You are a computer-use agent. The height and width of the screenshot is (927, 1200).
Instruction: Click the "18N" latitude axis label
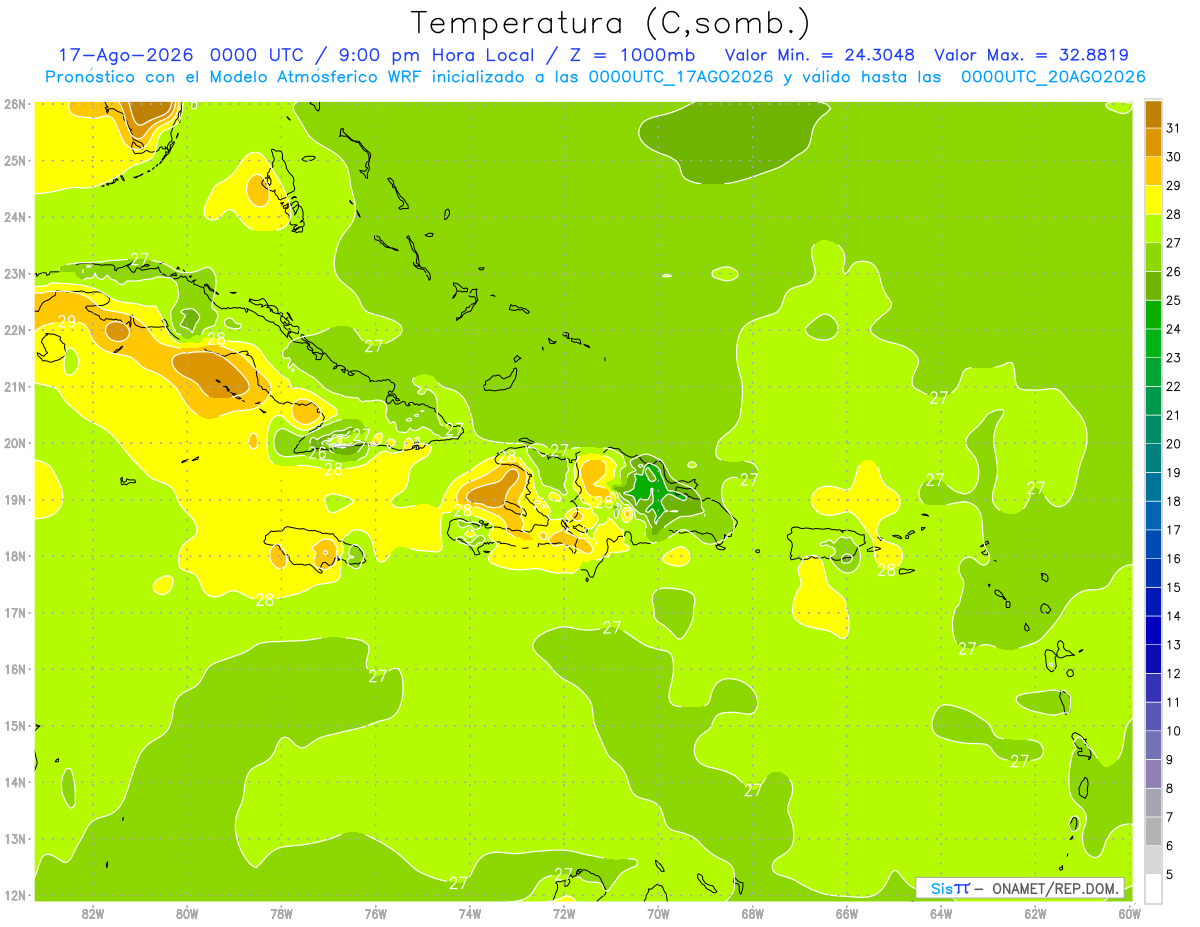point(15,556)
